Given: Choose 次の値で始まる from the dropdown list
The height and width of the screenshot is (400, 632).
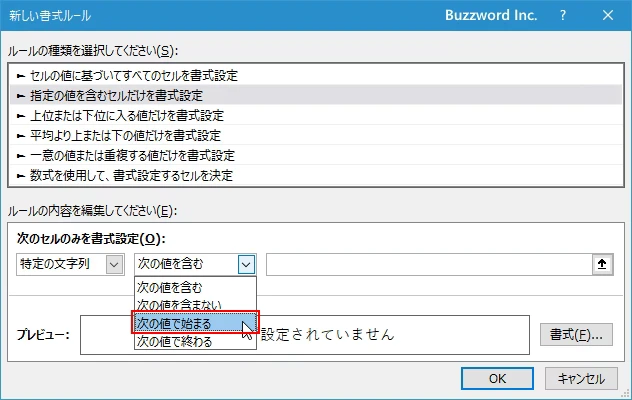Looking at the screenshot, I should coord(195,323).
